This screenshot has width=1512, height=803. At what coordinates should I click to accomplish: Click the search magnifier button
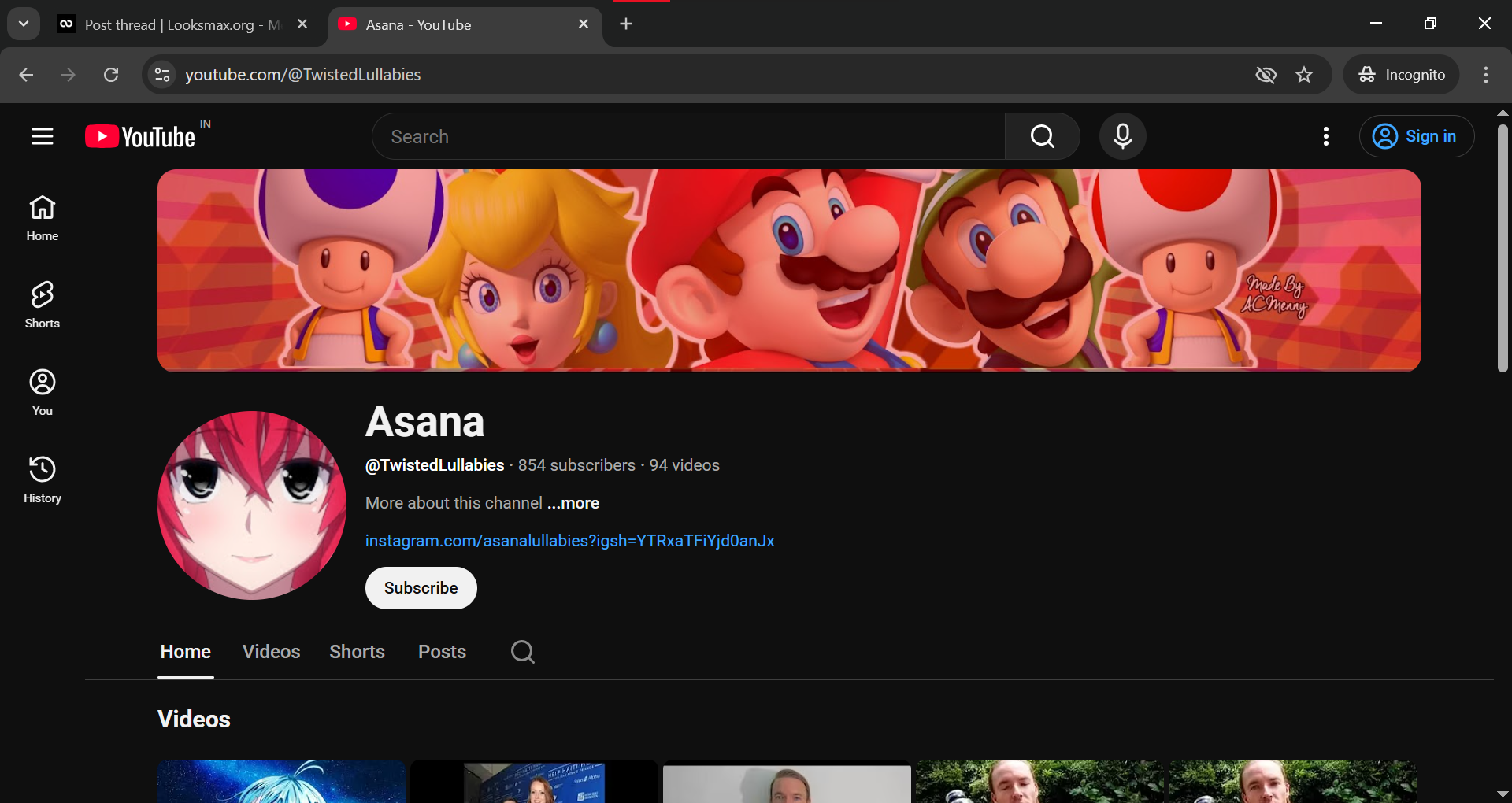[x=1042, y=136]
